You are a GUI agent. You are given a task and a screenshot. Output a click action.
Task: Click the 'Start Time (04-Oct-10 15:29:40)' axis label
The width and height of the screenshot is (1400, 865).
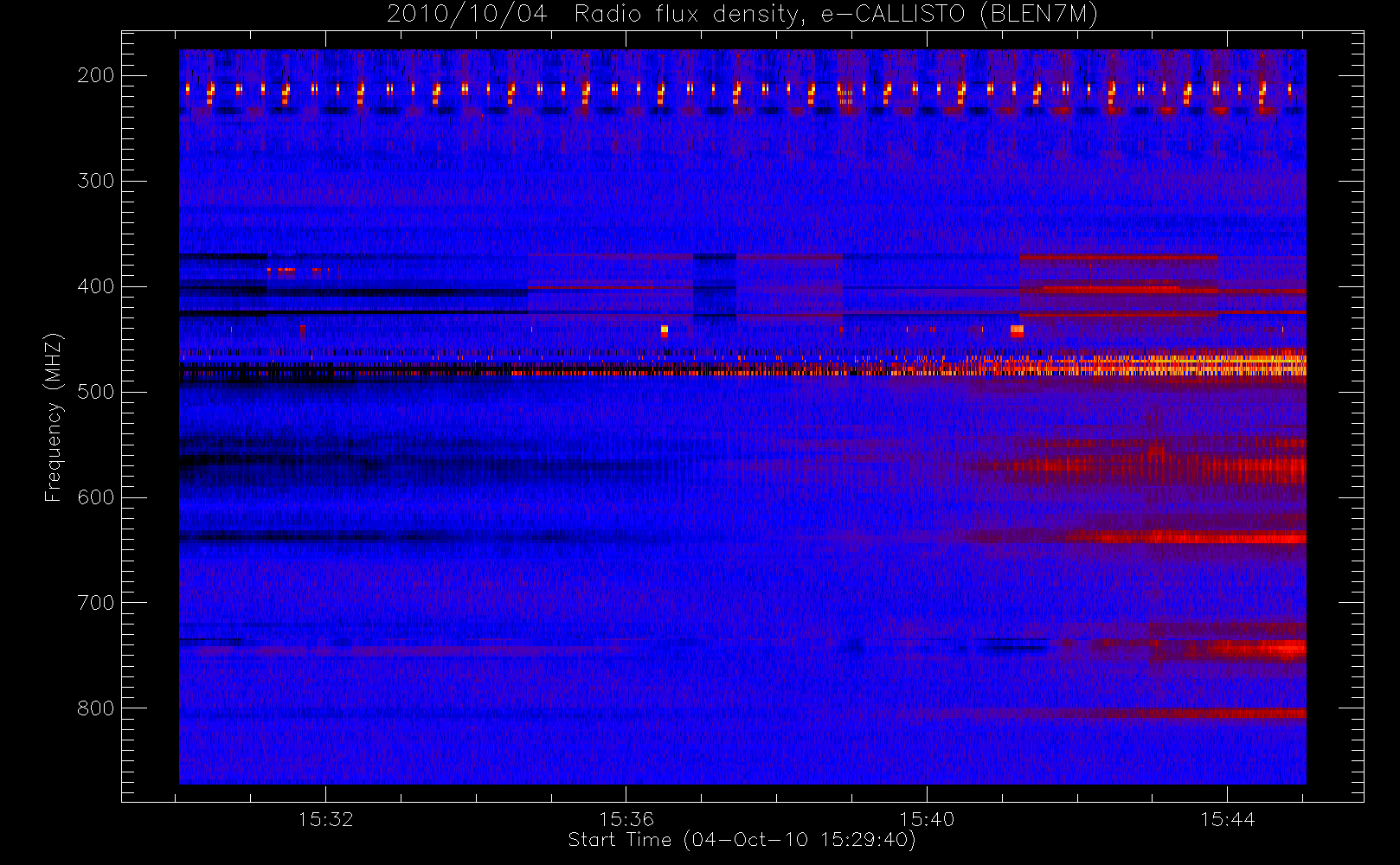coord(742,841)
